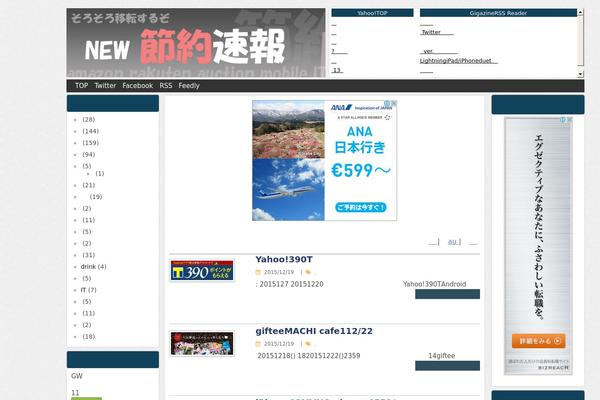This screenshot has width=600, height=400.
Task: Open the drink (4) category
Action: [x=93, y=266]
